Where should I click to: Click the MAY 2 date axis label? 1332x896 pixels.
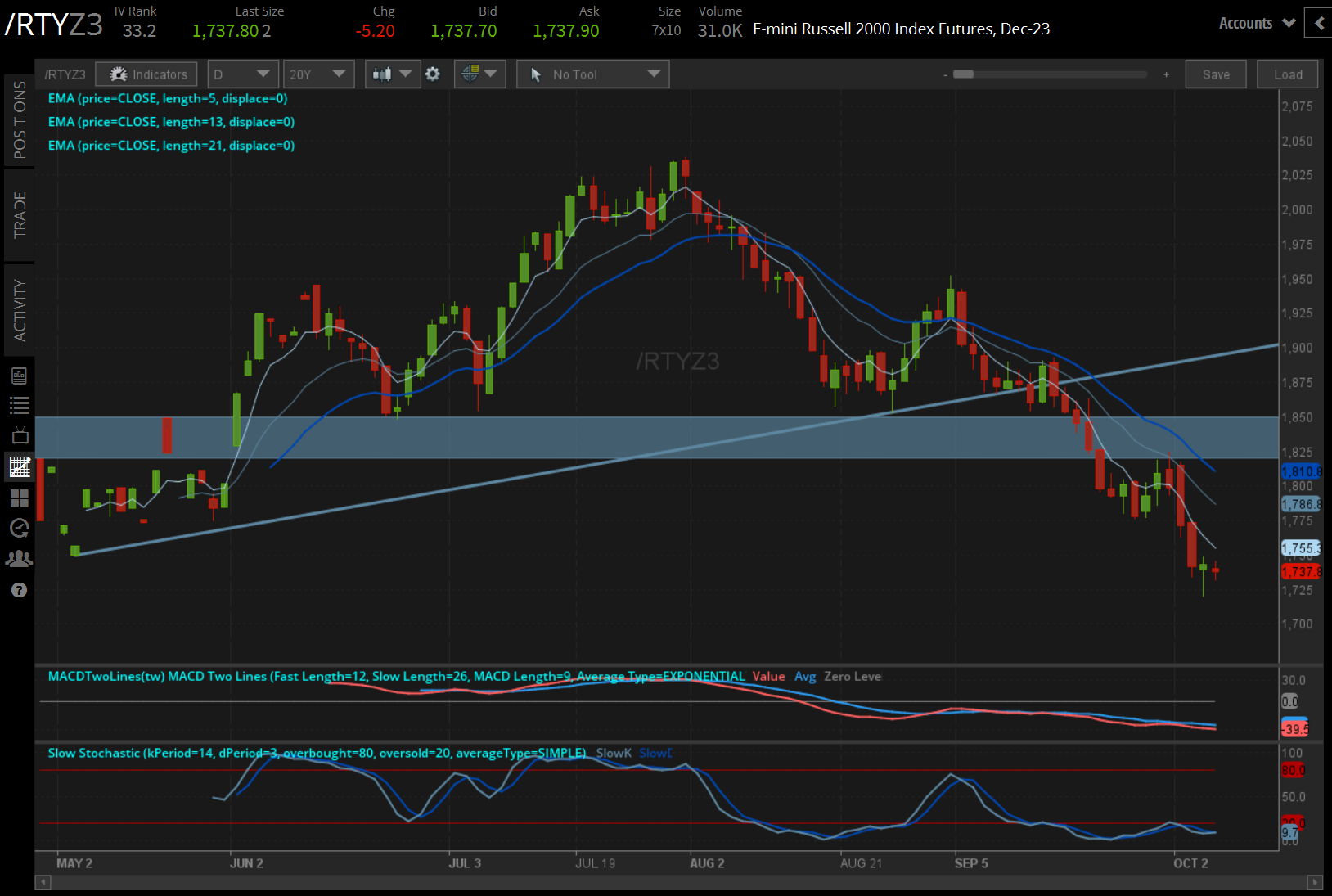tap(74, 863)
